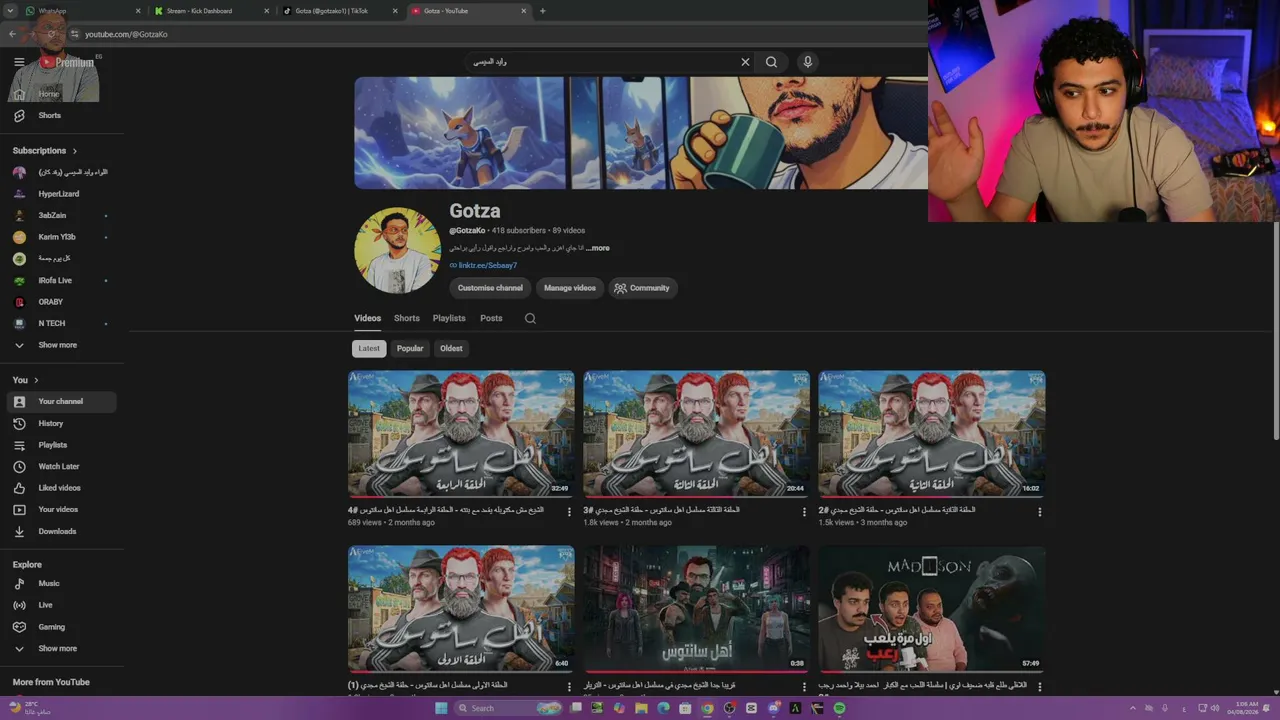The width and height of the screenshot is (1280, 720).
Task: Search within the Gotza channel
Action: [530, 319]
